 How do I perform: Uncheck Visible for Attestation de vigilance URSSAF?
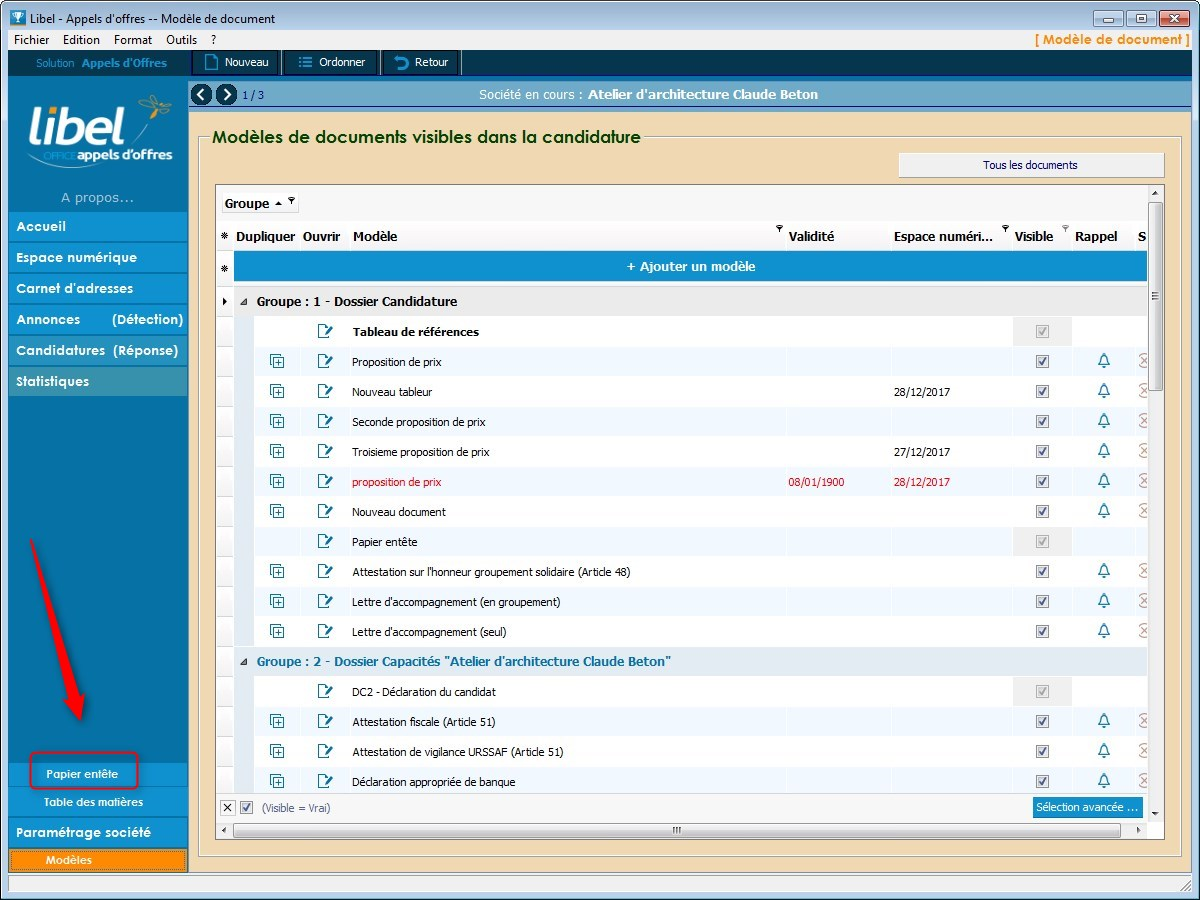click(x=1042, y=752)
